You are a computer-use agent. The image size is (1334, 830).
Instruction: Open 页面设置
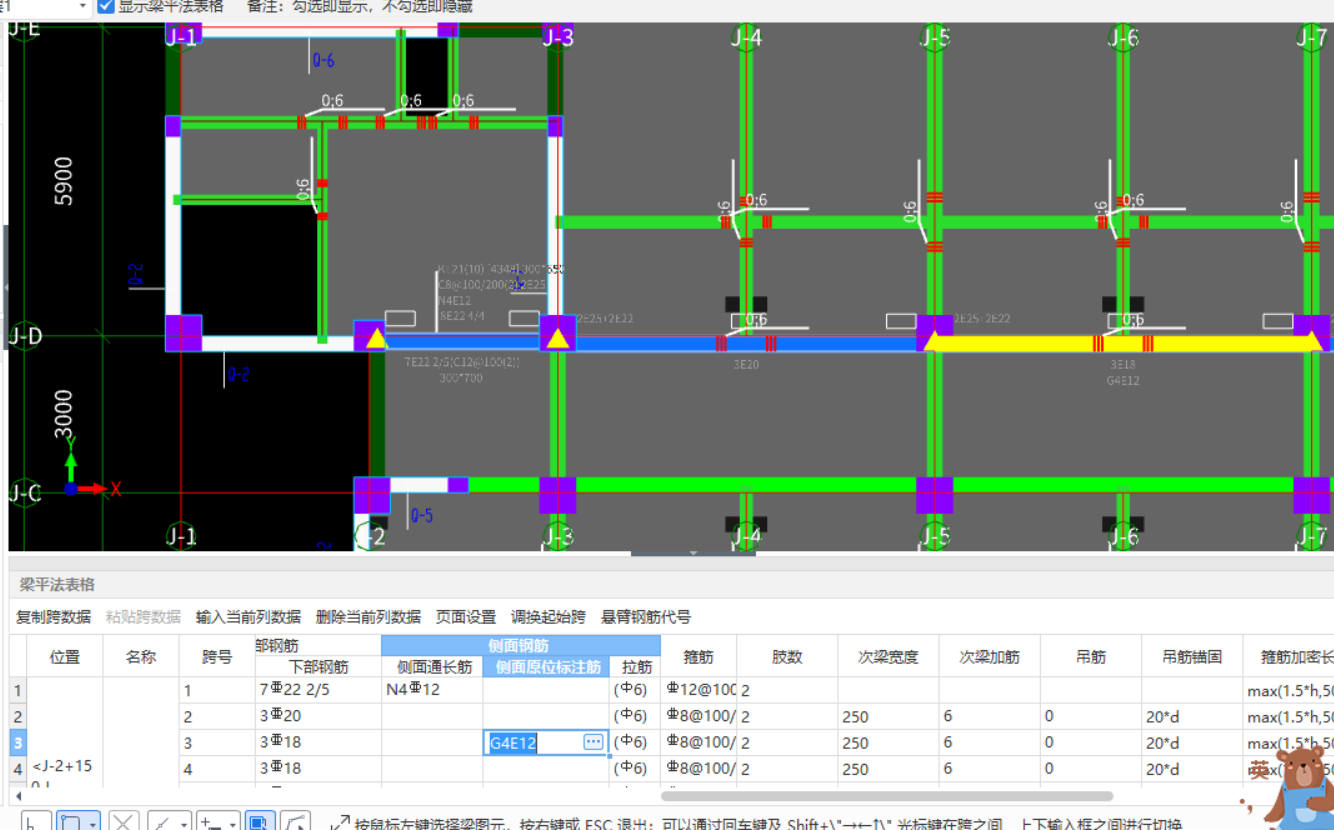[466, 617]
